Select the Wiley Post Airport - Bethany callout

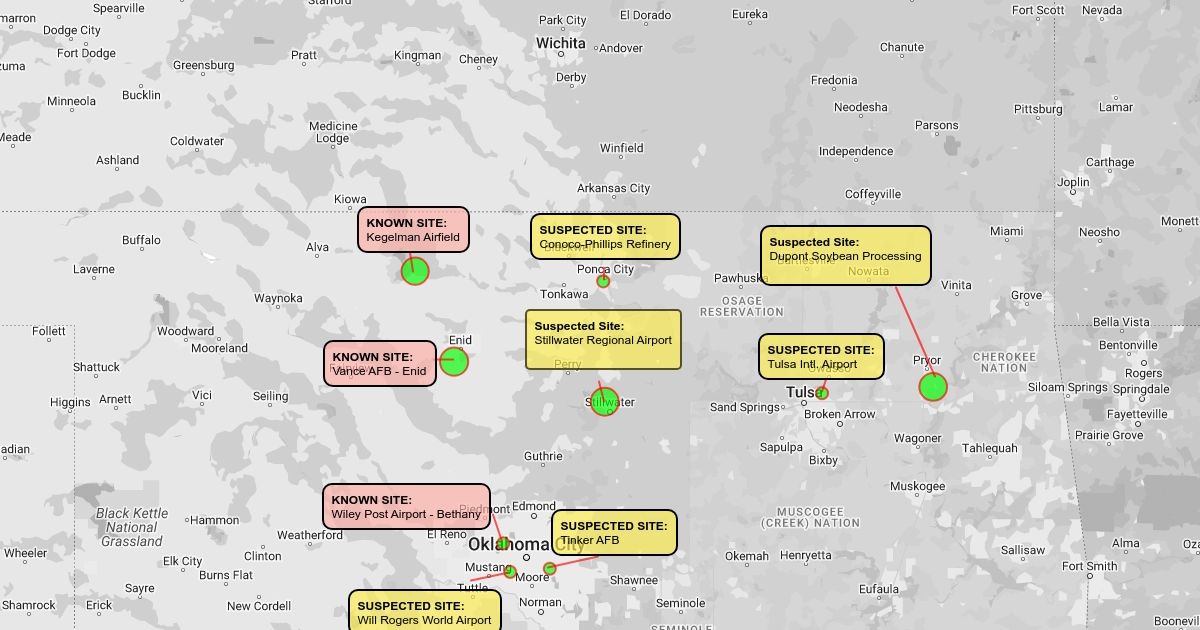[x=405, y=506]
